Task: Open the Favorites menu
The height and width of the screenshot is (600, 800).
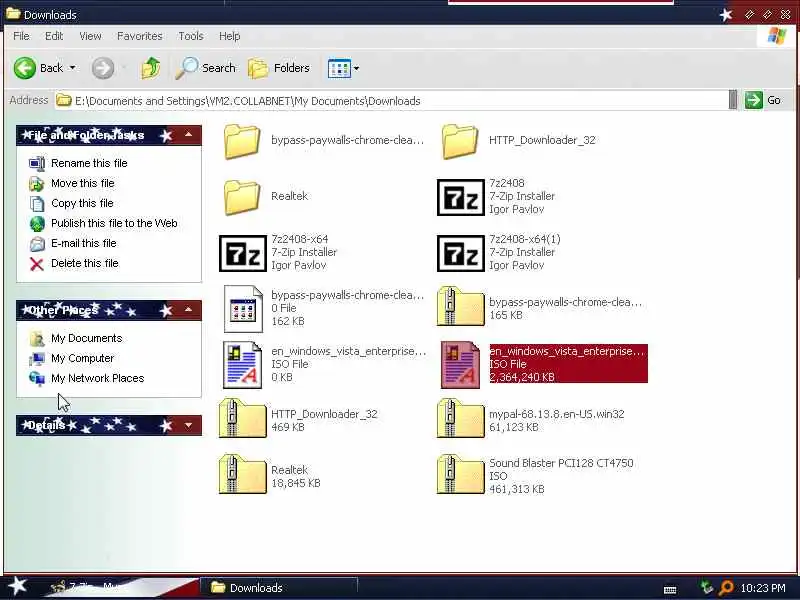Action: point(139,36)
